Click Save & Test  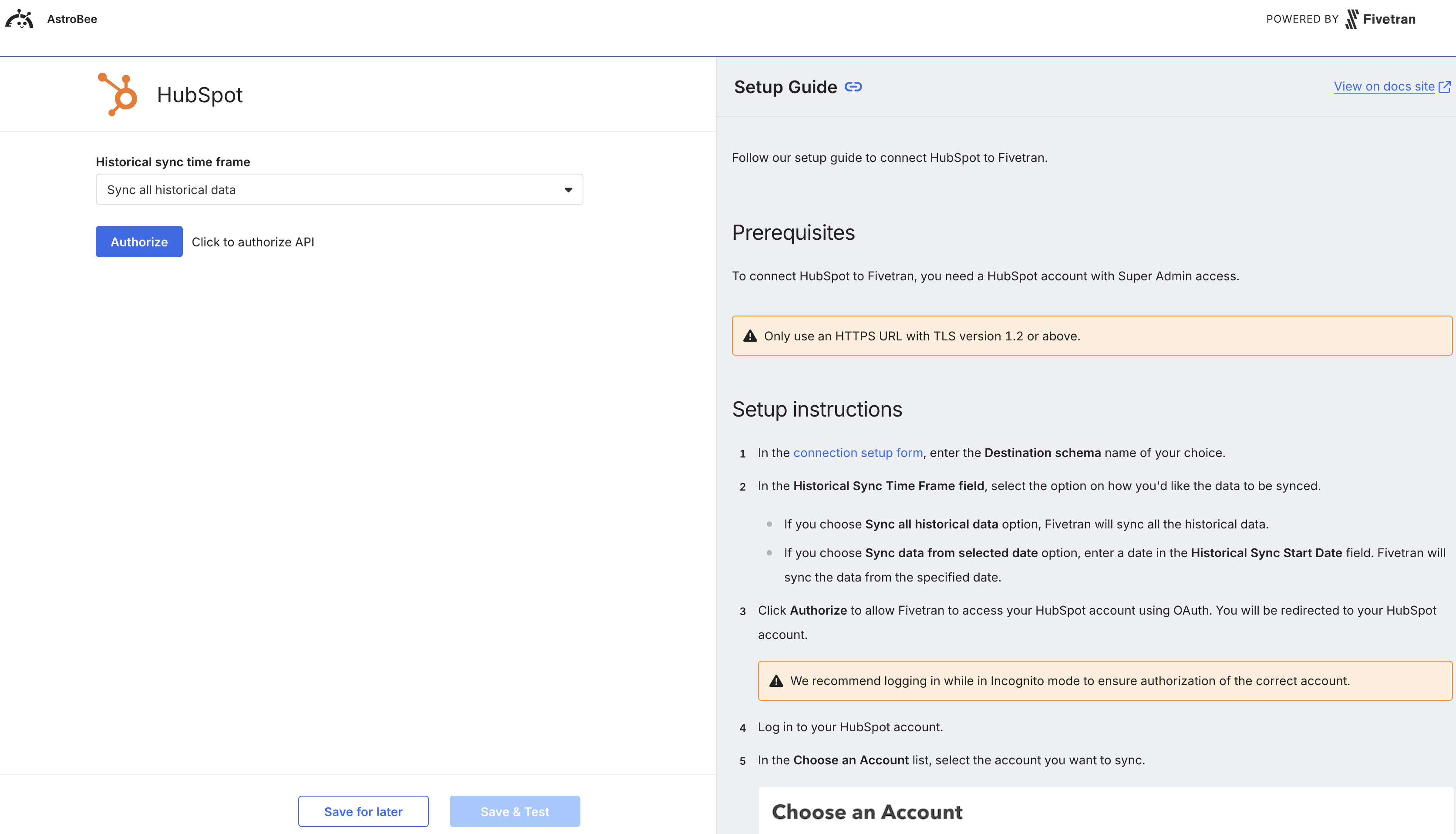click(x=514, y=811)
